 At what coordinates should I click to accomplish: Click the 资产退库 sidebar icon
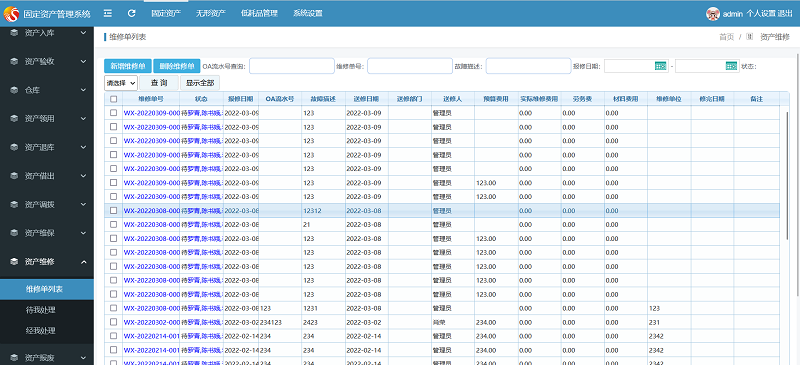coord(14,147)
